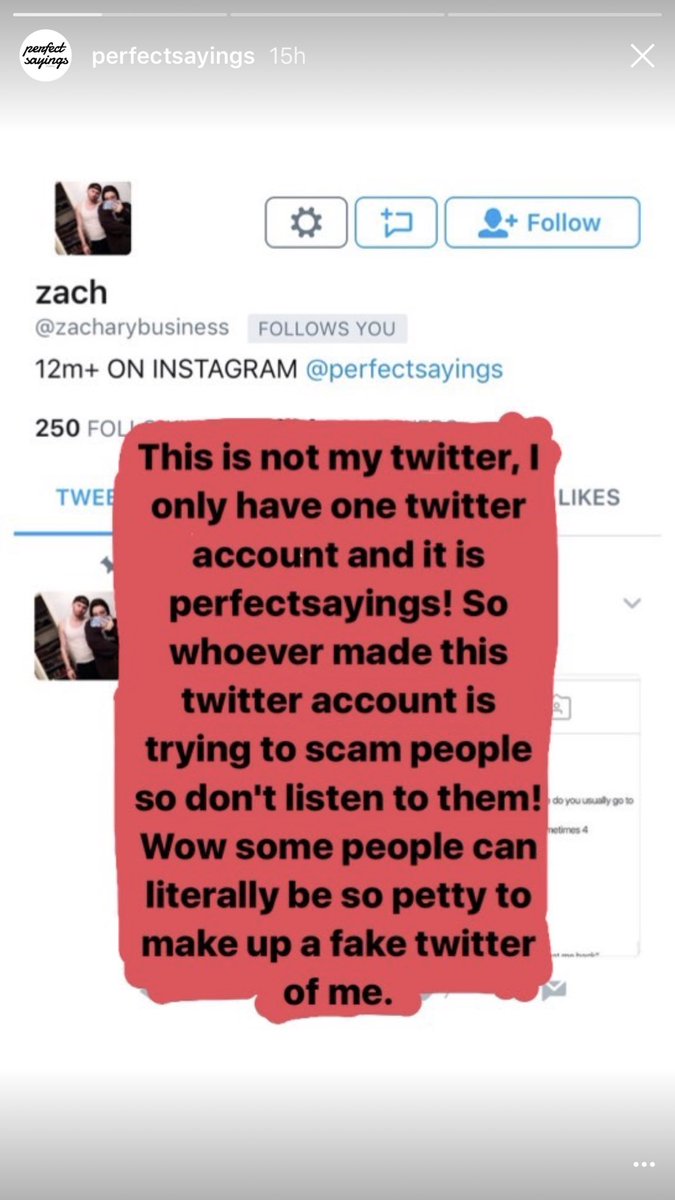
Task: Open the @perfectsayings bio link
Action: click(x=403, y=369)
